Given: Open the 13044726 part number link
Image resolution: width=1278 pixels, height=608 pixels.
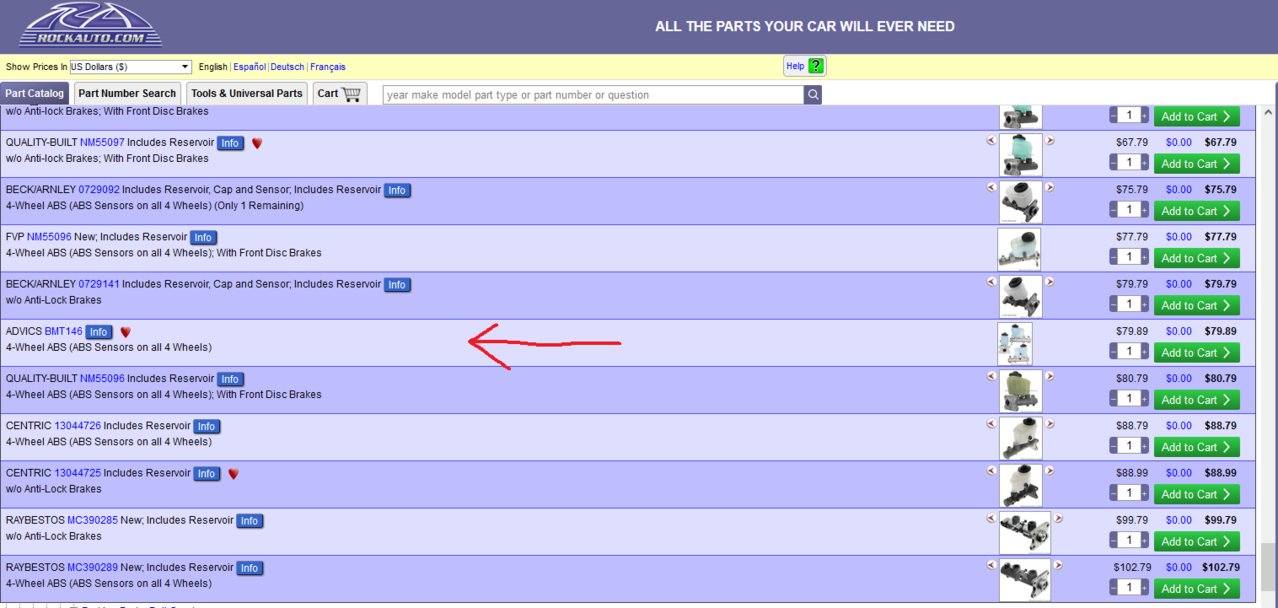Looking at the screenshot, I should click(x=77, y=426).
